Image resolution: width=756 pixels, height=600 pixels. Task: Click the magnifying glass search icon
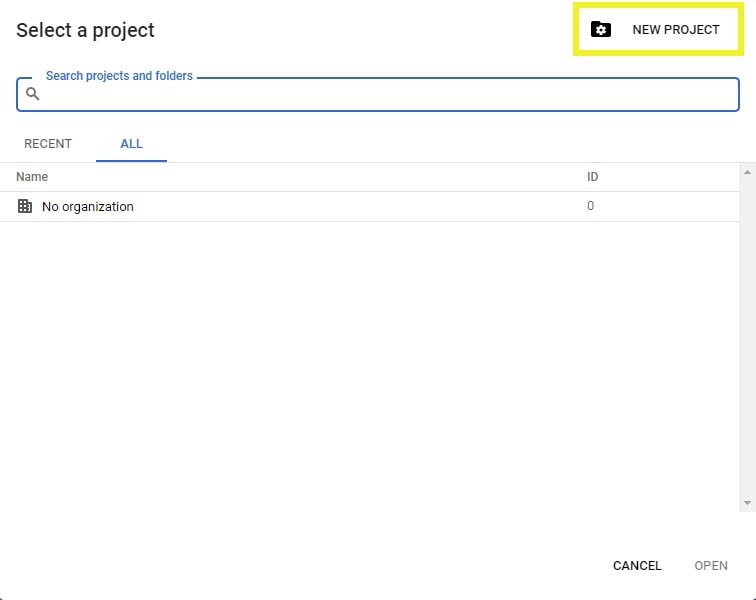tap(32, 94)
